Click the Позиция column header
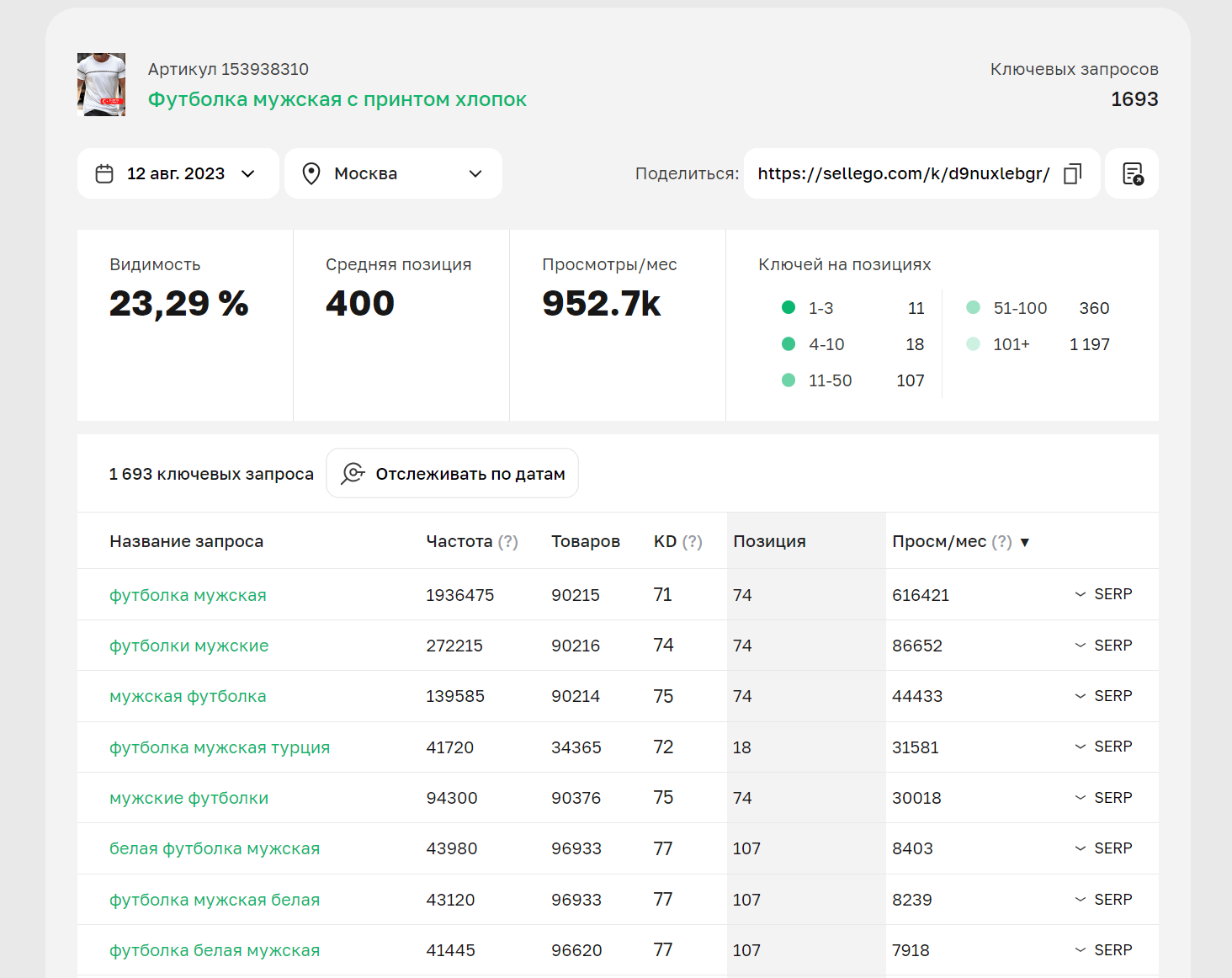The height and width of the screenshot is (978, 1232). (x=769, y=542)
